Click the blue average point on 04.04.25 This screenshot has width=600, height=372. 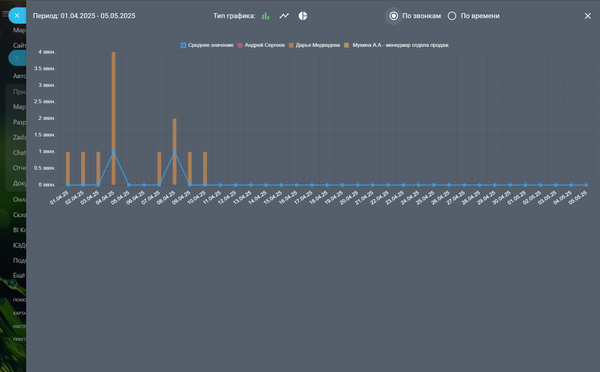point(114,152)
